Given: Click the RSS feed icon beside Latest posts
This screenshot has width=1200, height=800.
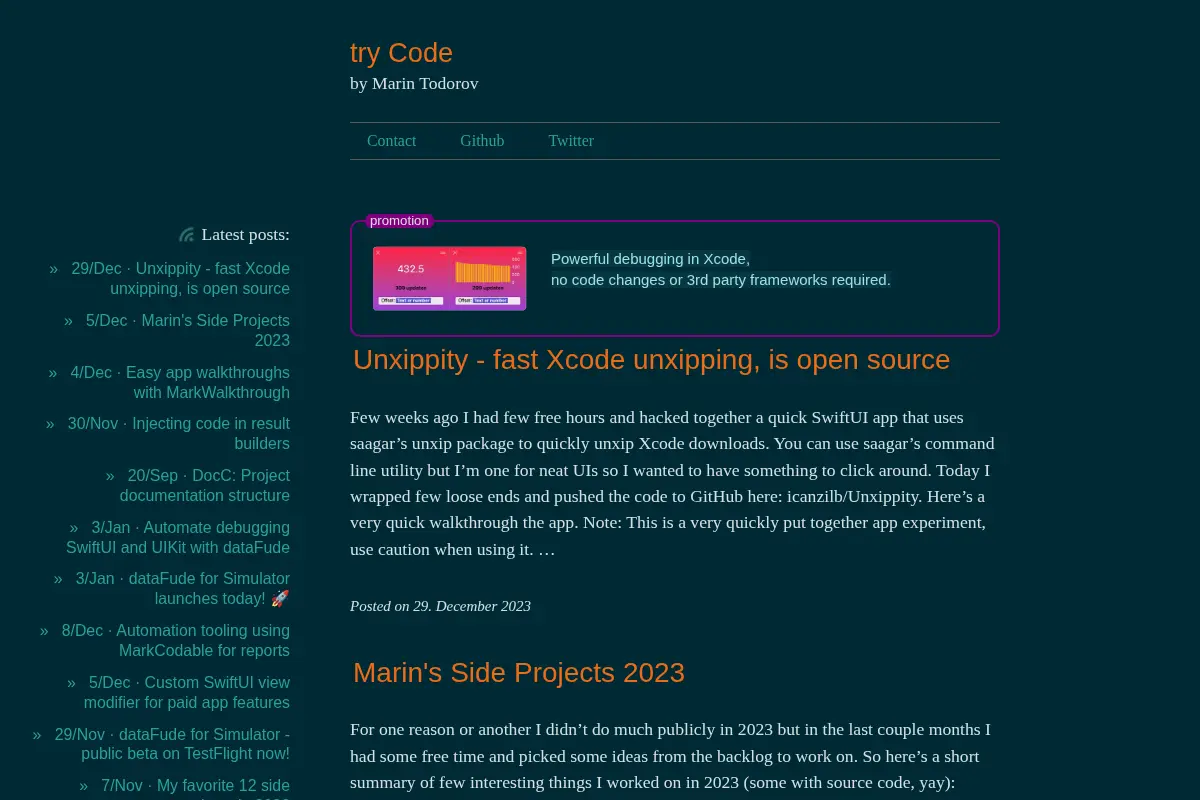Looking at the screenshot, I should (186, 235).
